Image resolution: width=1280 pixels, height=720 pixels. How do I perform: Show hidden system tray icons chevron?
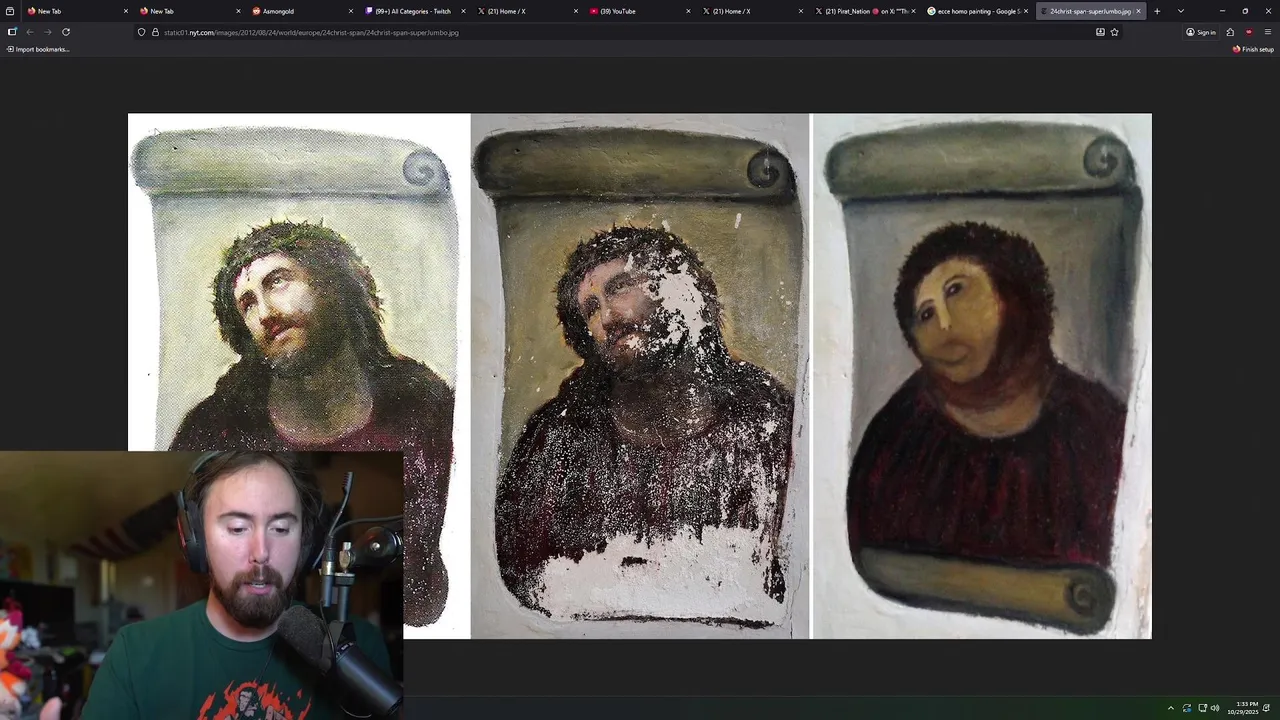1171,708
